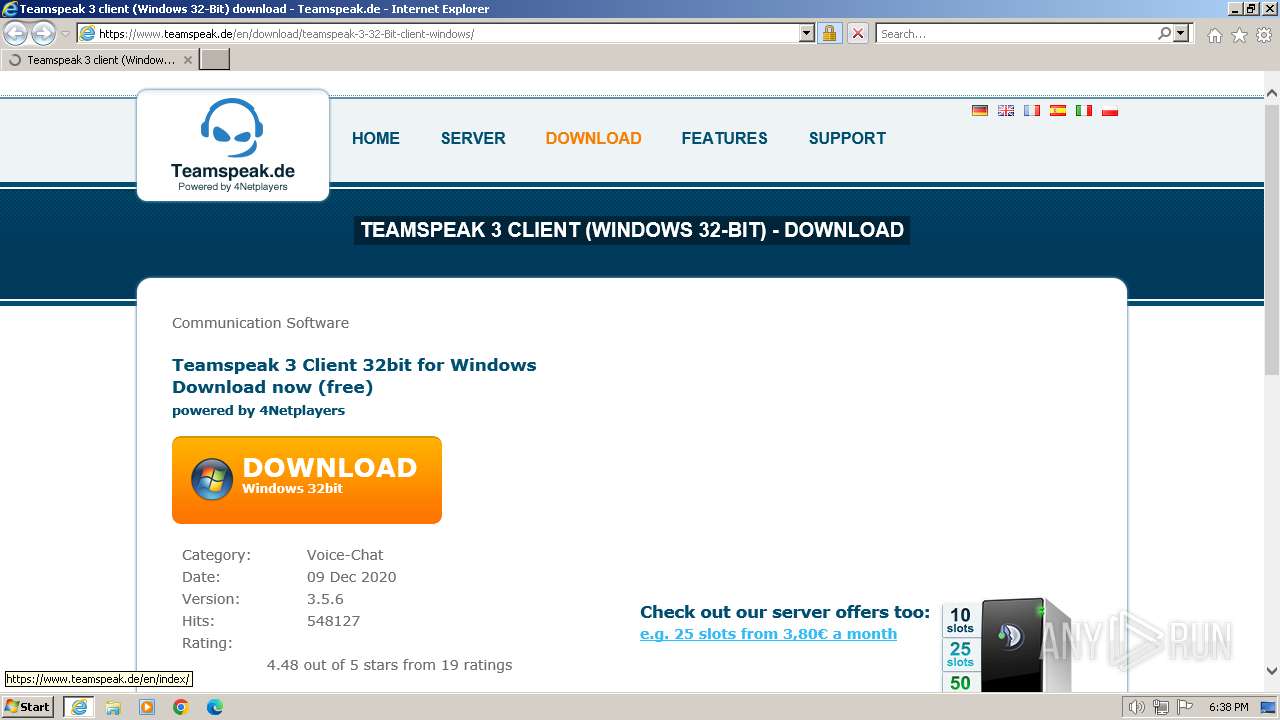This screenshot has width=1280, height=720.
Task: Launch Microsoft Edge from the taskbar
Action: (x=215, y=707)
